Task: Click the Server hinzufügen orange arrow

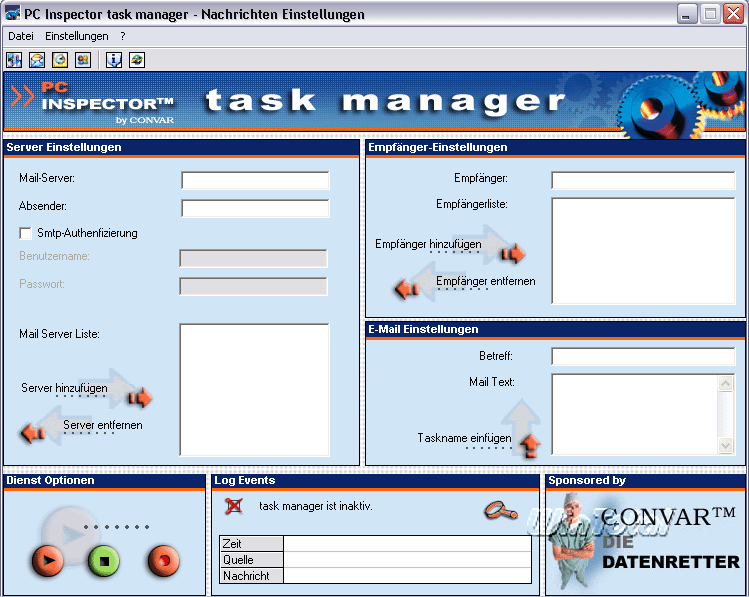Action: [140, 397]
